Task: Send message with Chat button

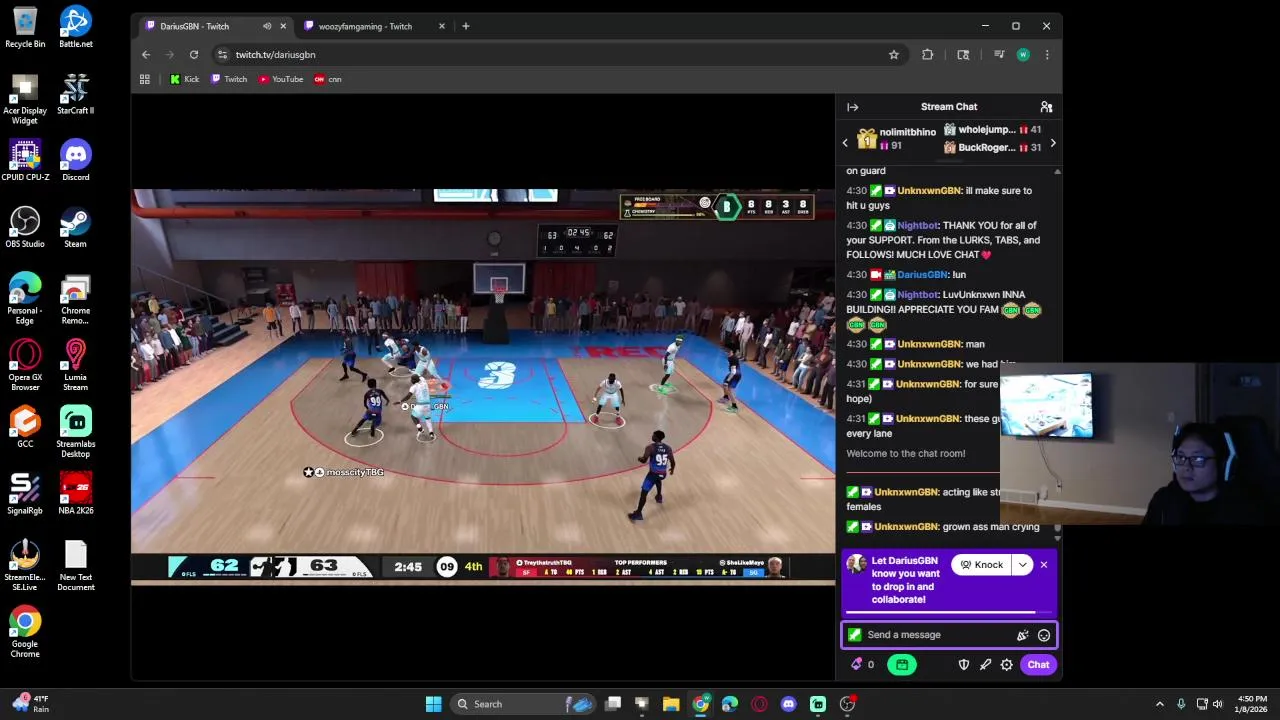Action: pos(1038,664)
